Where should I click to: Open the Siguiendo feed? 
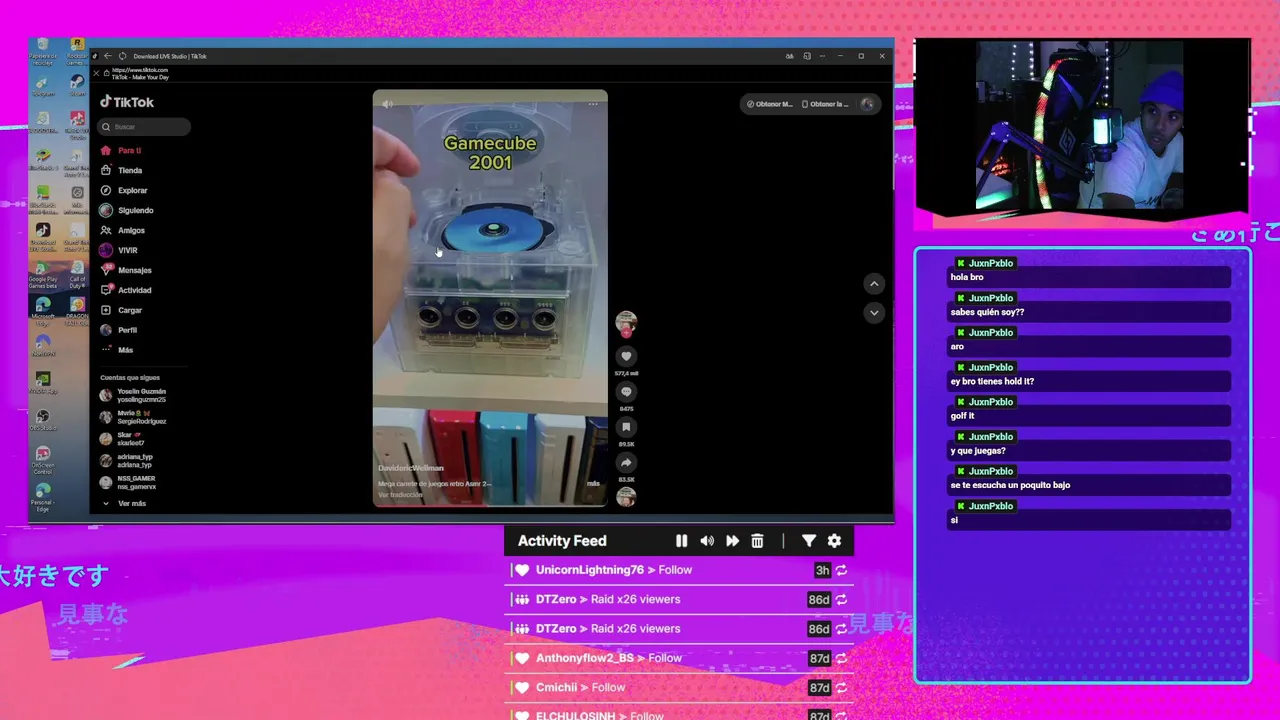(x=127, y=210)
